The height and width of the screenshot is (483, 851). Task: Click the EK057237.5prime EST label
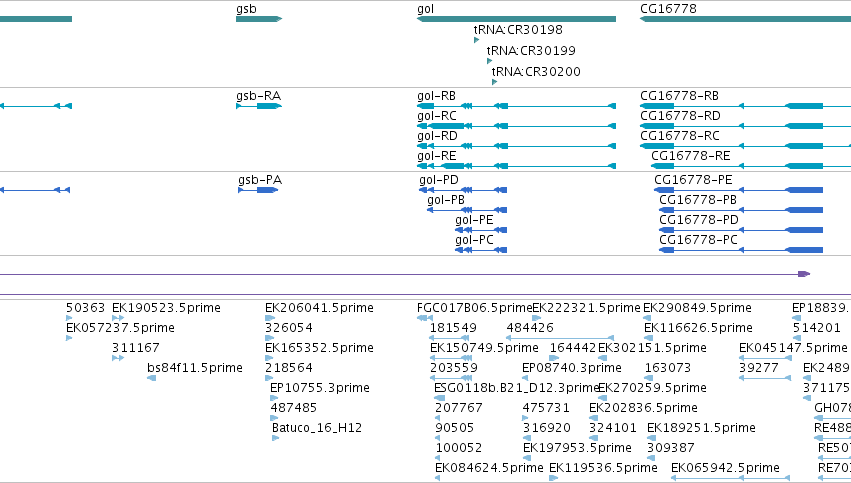(120, 328)
